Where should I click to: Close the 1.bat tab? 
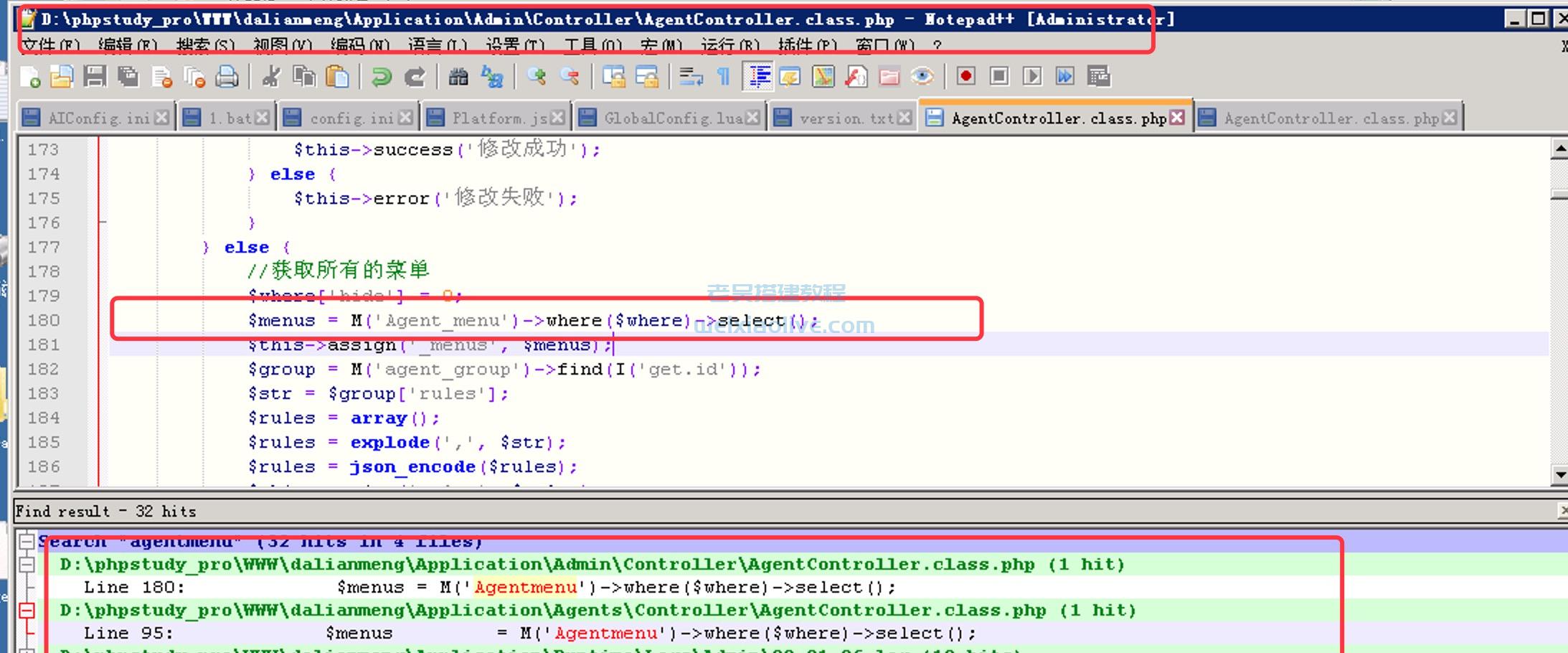263,117
